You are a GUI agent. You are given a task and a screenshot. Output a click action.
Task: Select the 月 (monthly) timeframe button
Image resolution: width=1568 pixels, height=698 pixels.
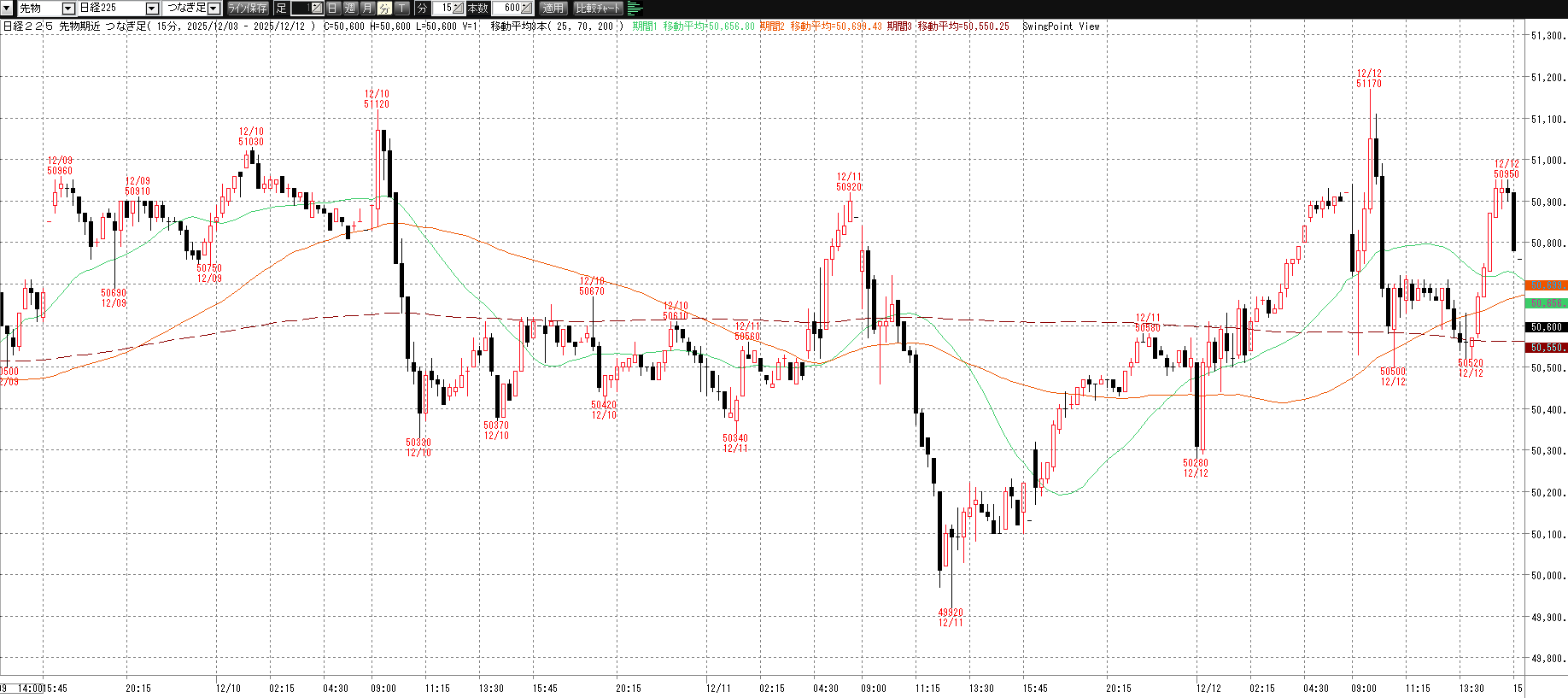pos(367,9)
